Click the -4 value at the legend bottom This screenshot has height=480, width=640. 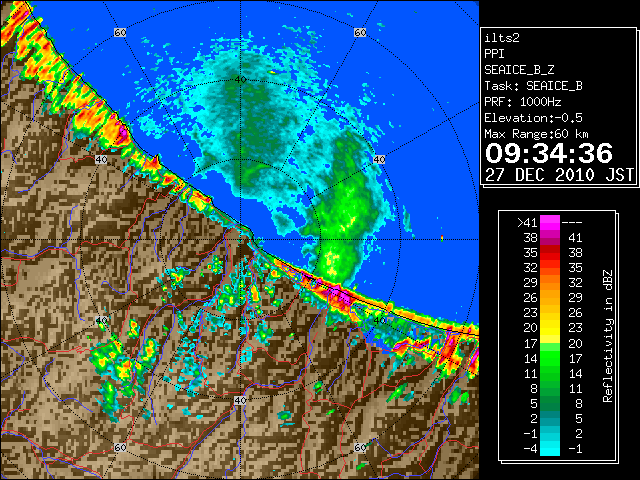(x=530, y=448)
